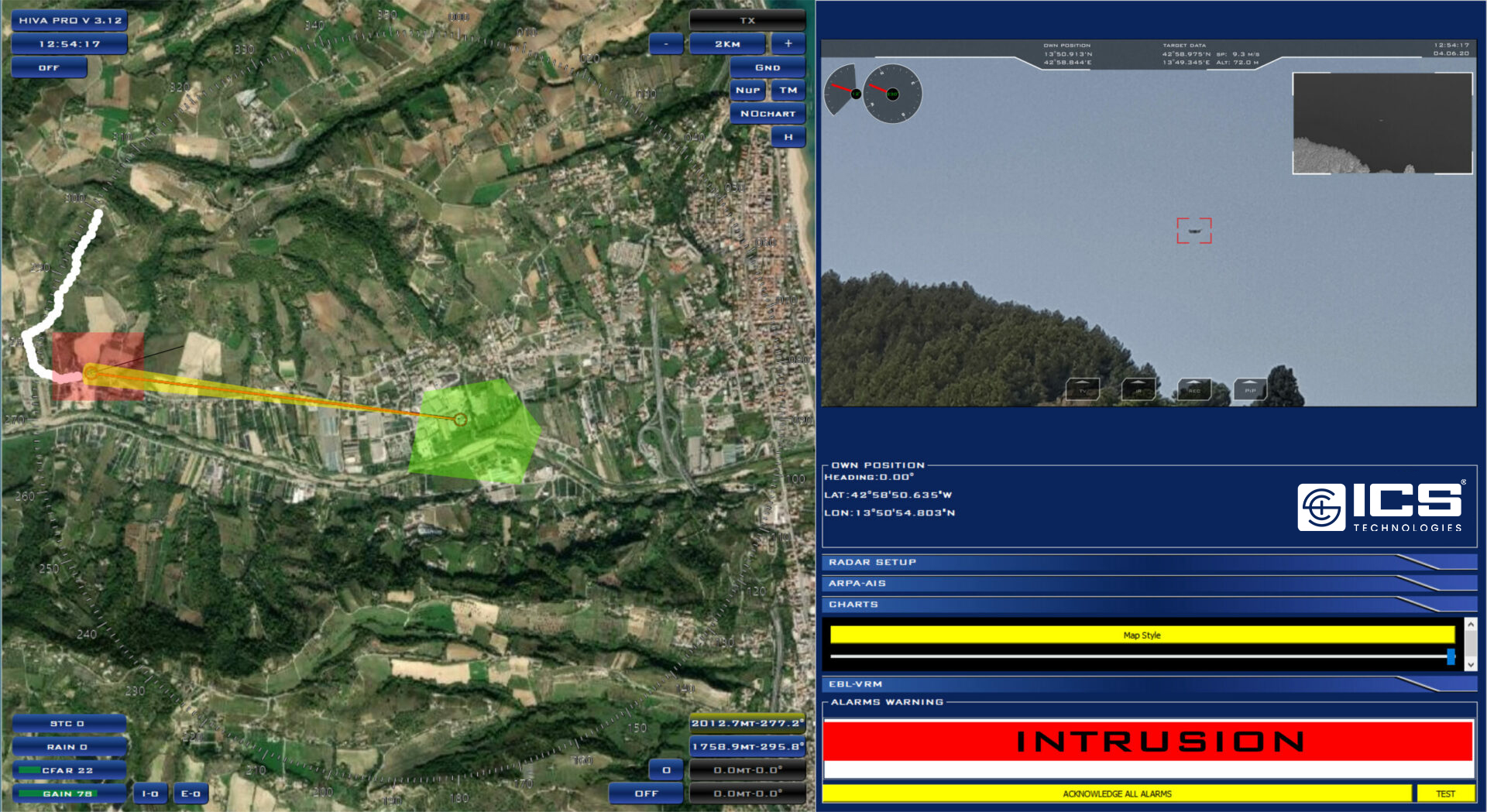Click the HEADING:0.00° text
This screenshot has width=1487, height=812.
[x=869, y=477]
